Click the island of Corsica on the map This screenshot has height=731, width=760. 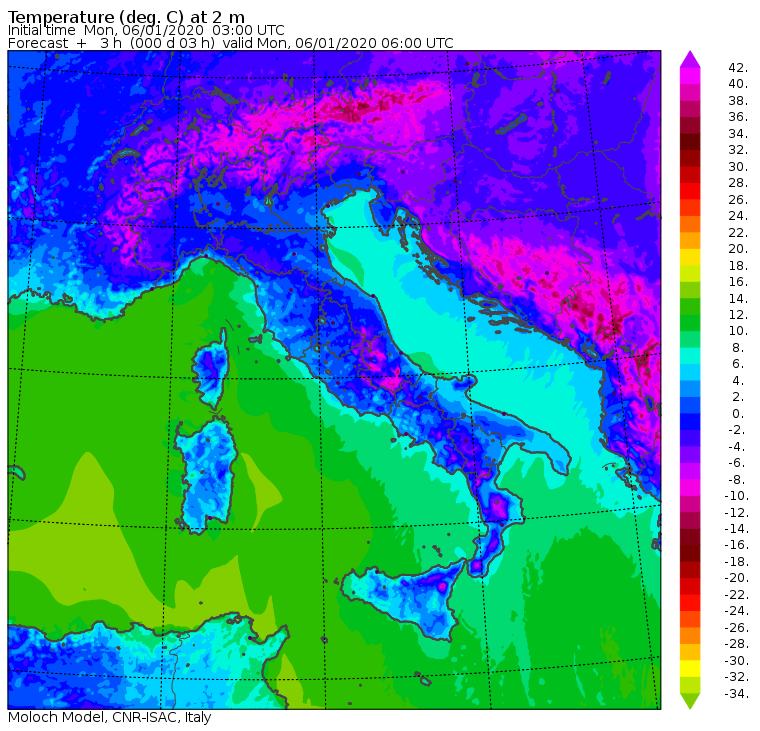[211, 369]
